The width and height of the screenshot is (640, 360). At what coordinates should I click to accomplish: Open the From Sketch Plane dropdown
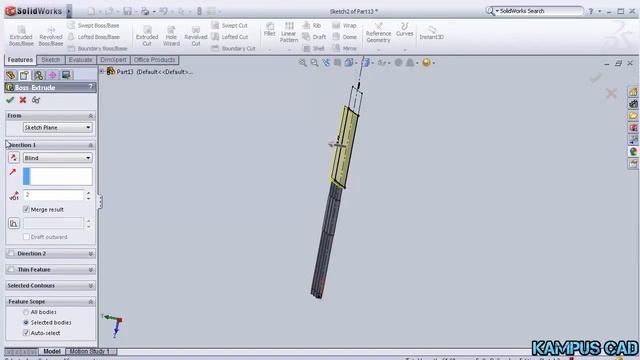[58, 127]
